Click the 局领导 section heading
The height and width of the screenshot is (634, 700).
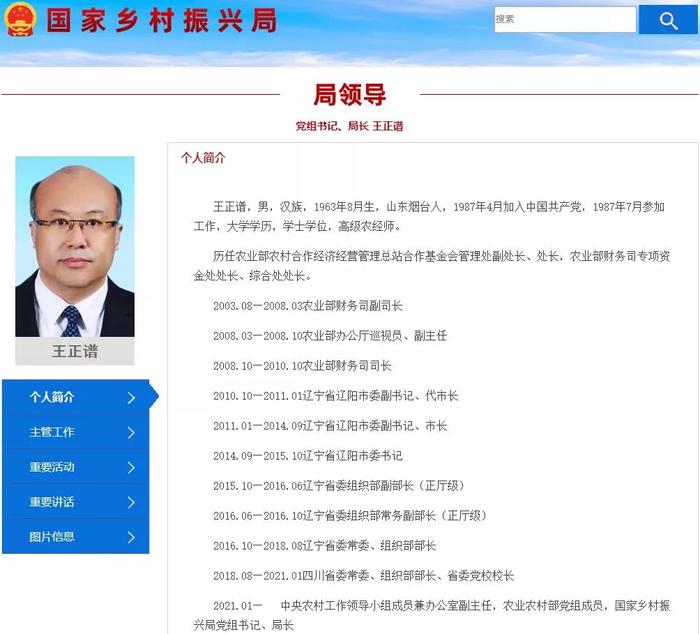pyautogui.click(x=350, y=95)
